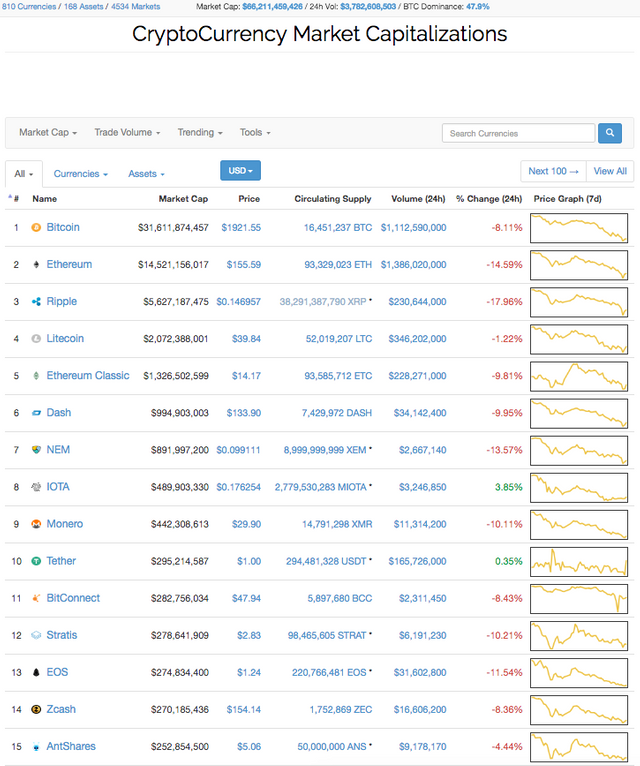The image size is (640, 766).
Task: Click the 810 Currencies link
Action: pyautogui.click(x=29, y=7)
